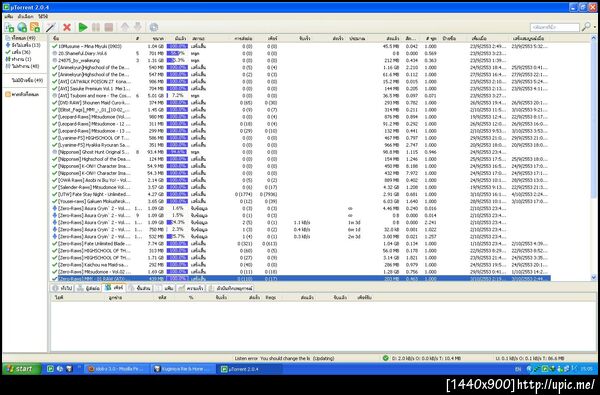This screenshot has height=395, width=600.
Task: Click the red X Remove torrent icon
Action: click(x=67, y=27)
